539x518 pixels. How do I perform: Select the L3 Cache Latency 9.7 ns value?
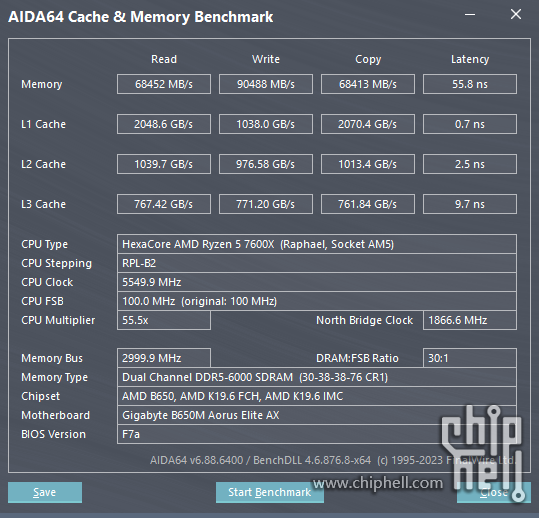(x=470, y=204)
